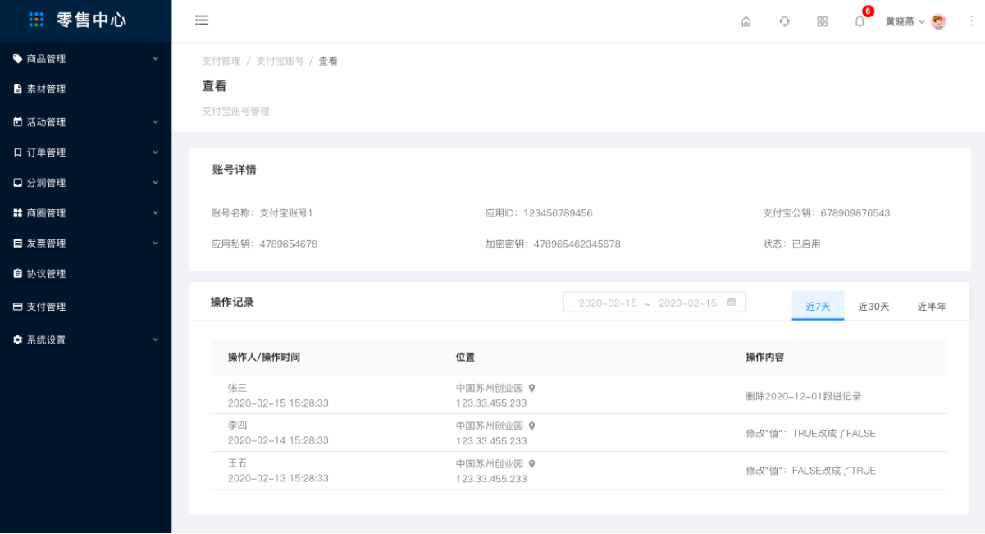The image size is (985, 534).
Task: Click timestamp 2020-02-15 15:28:33
Action: pyautogui.click(x=278, y=403)
